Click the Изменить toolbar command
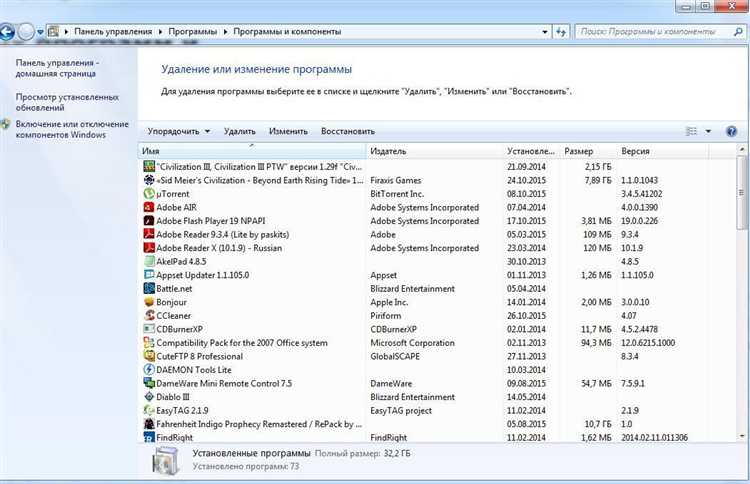750x484 pixels. tap(288, 131)
